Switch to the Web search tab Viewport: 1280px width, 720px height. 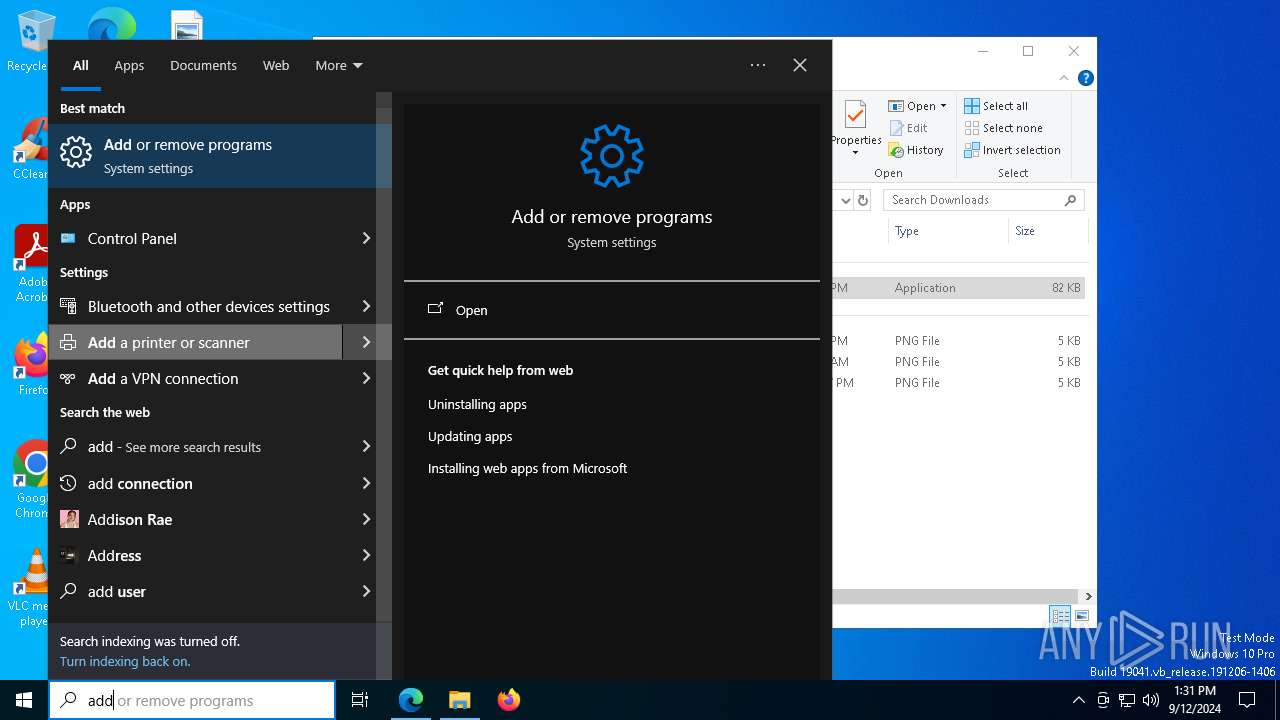[x=276, y=65]
